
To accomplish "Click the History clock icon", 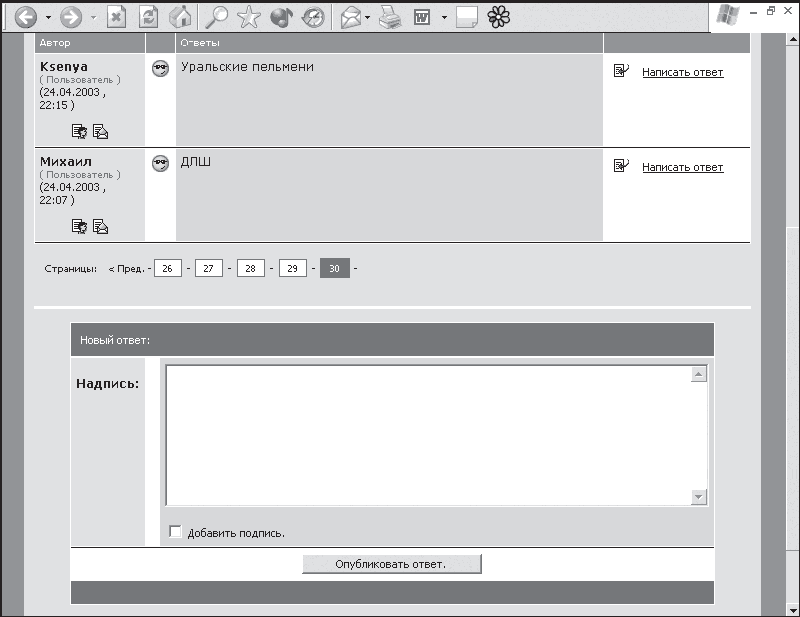I will tap(313, 18).
